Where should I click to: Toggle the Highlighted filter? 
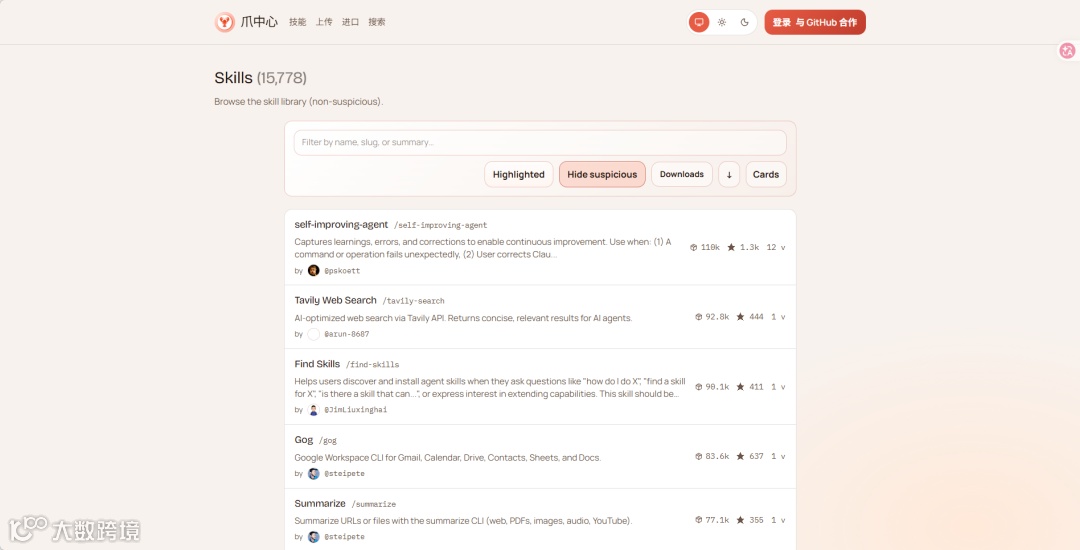[x=519, y=174]
